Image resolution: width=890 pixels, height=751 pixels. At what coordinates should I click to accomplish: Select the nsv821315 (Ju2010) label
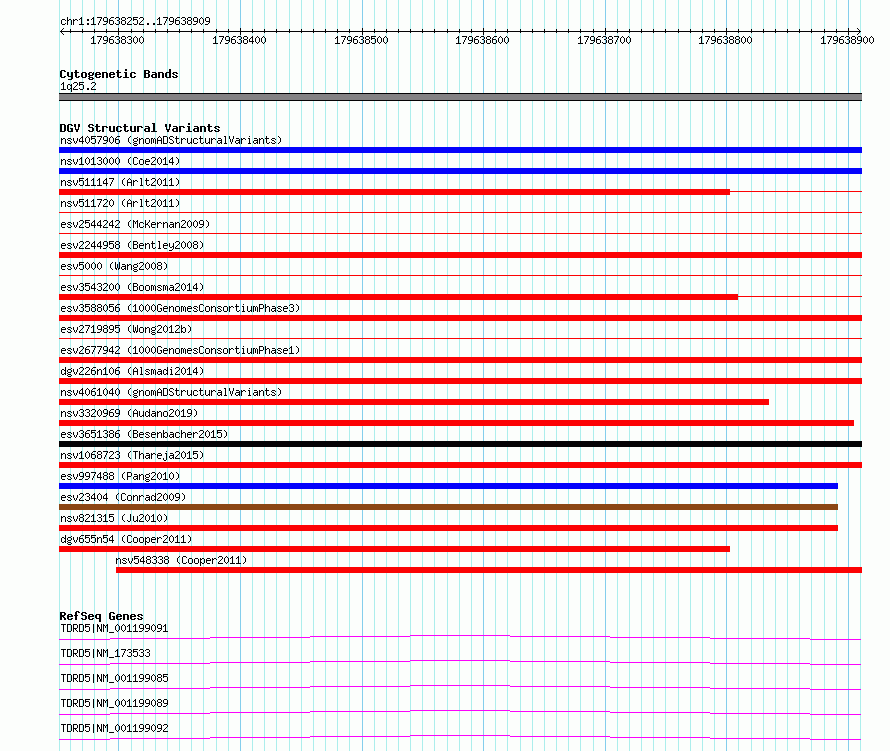[114, 518]
